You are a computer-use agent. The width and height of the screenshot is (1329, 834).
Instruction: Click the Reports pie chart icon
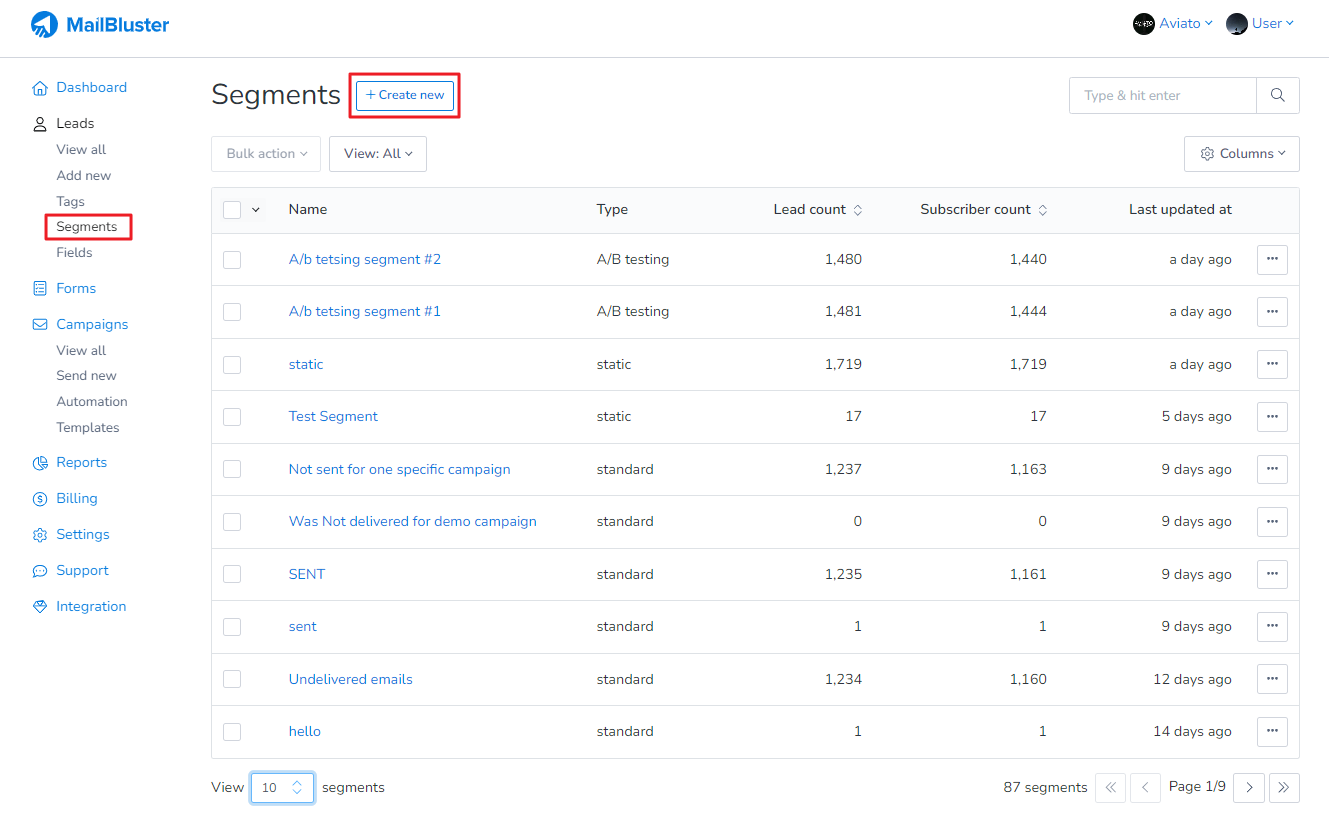click(40, 463)
